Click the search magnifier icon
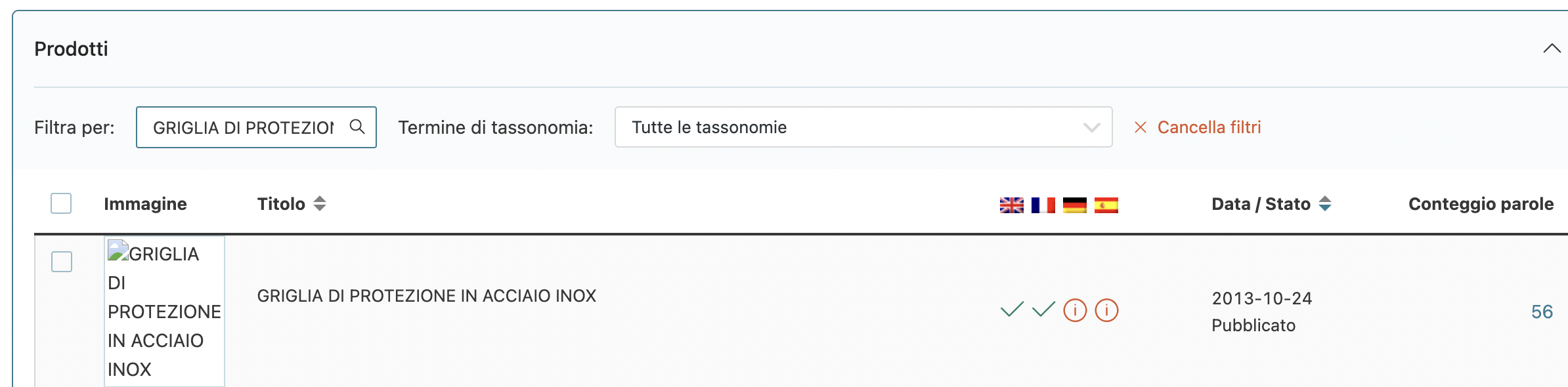Viewport: 1568px width, 387px height. (x=357, y=127)
